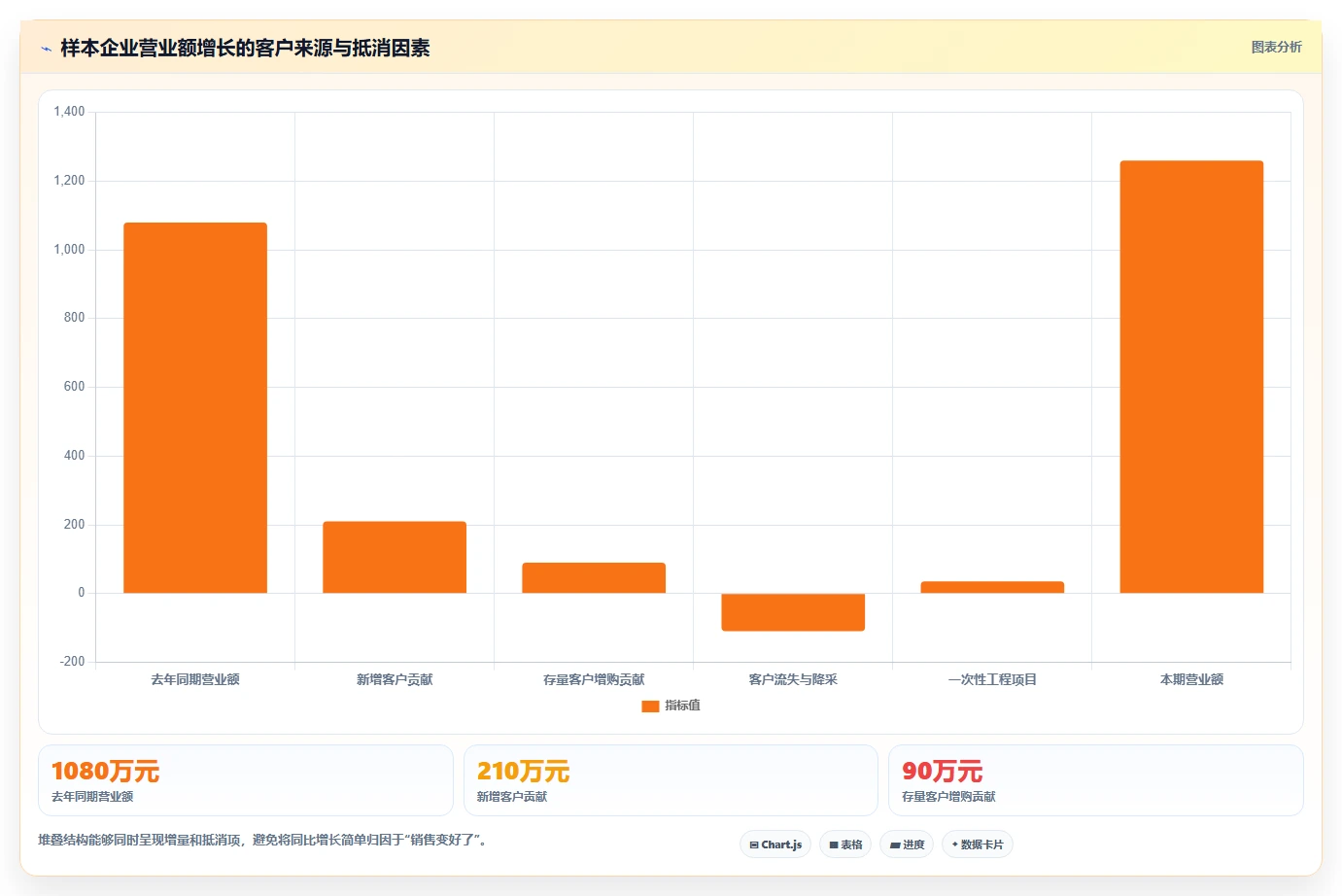Click the 表格 tag pill
Viewport: 1342px width, 896px height.
[x=845, y=844]
